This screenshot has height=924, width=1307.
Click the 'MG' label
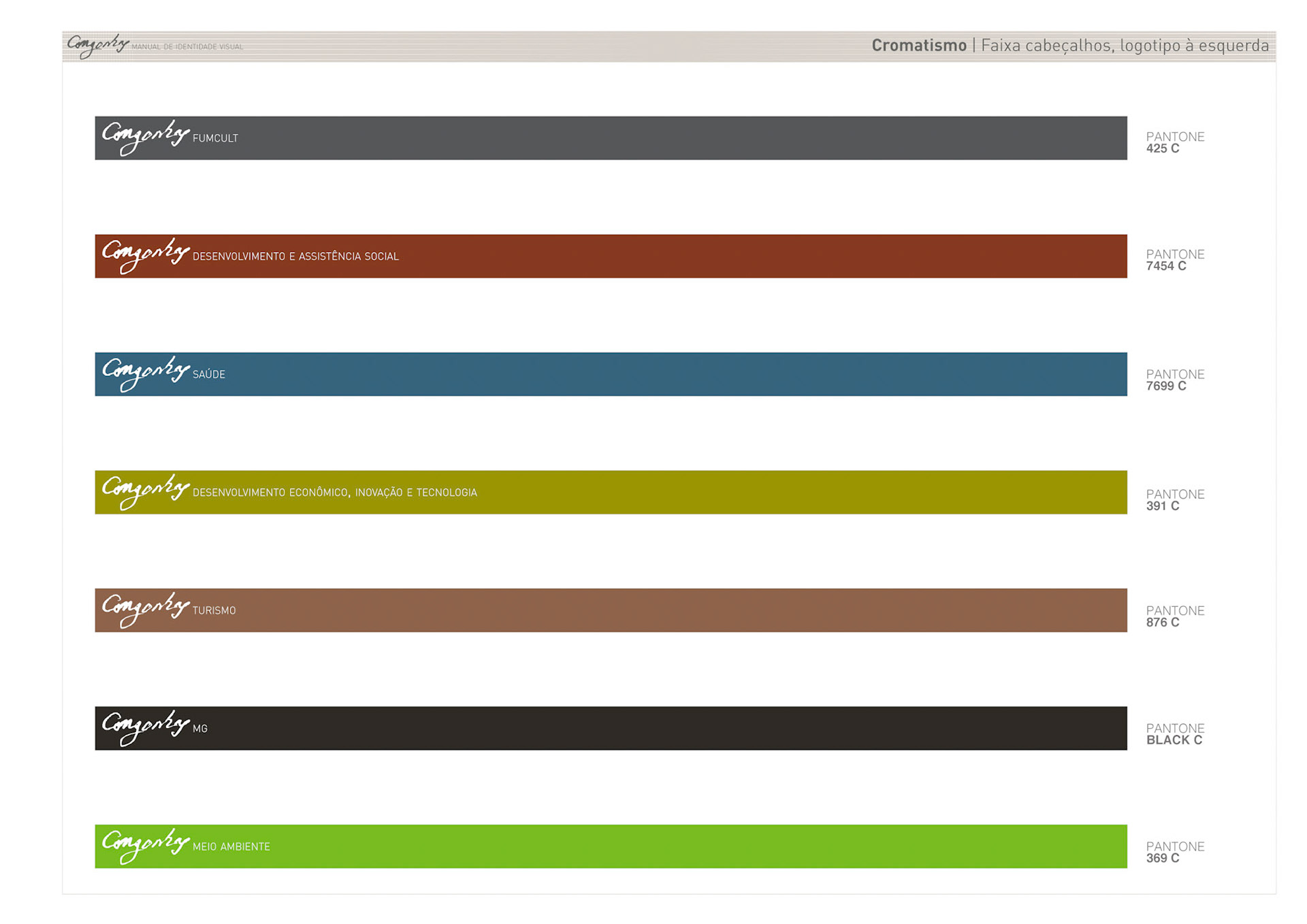(200, 729)
